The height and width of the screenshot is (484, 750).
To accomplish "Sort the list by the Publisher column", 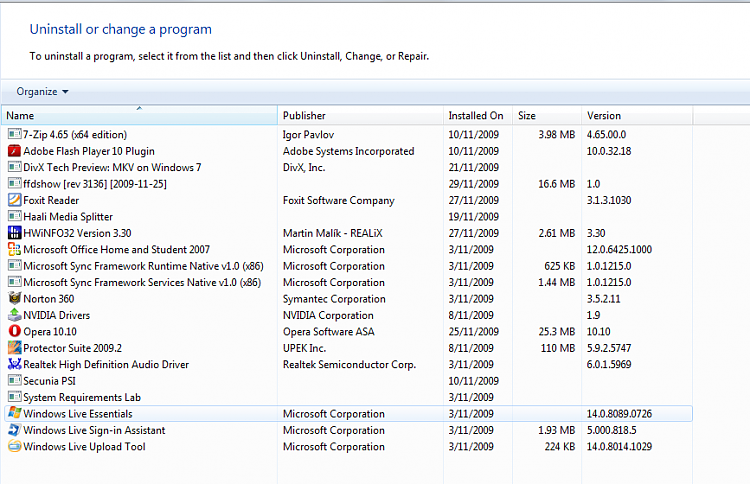I will pos(360,115).
